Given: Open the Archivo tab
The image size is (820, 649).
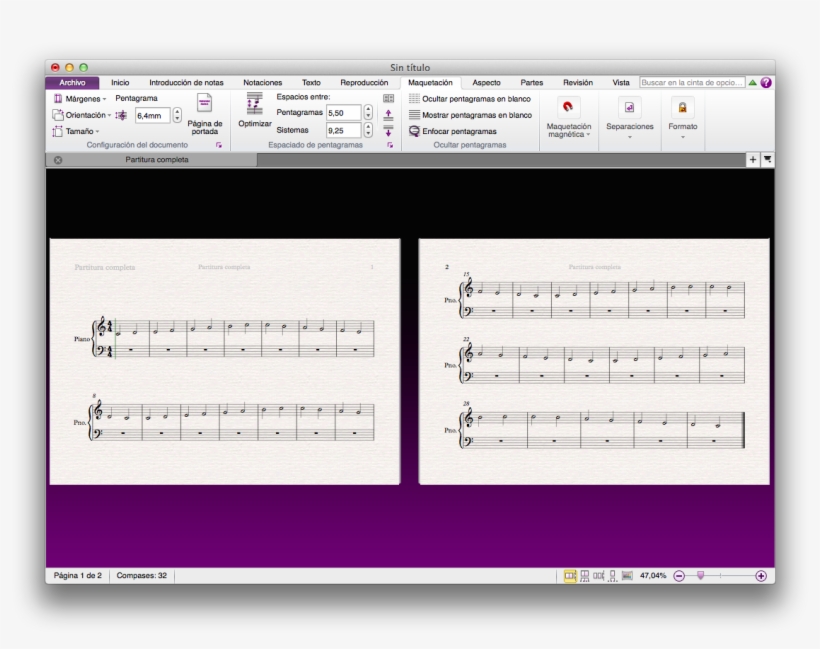Looking at the screenshot, I should coord(72,83).
